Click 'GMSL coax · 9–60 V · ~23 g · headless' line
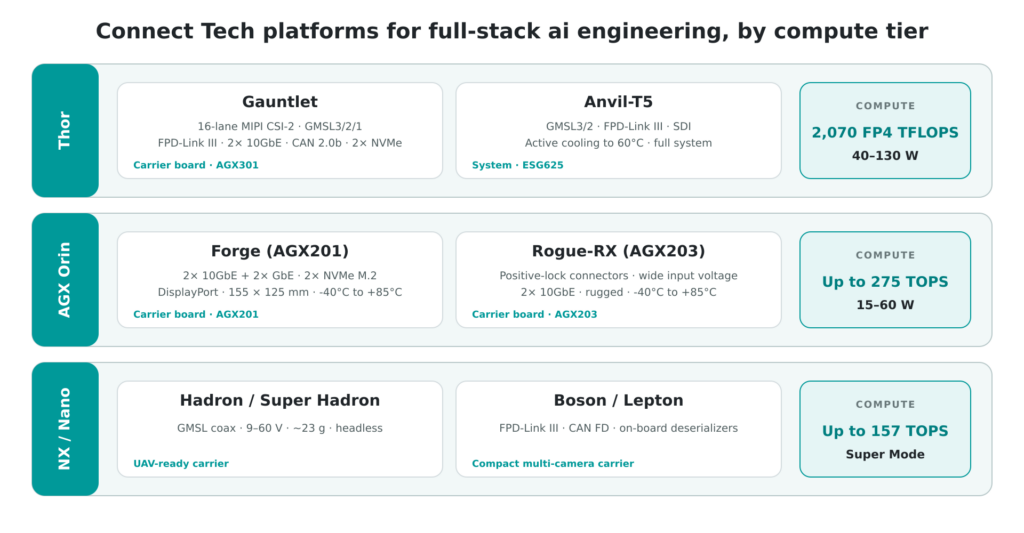 click(x=280, y=428)
